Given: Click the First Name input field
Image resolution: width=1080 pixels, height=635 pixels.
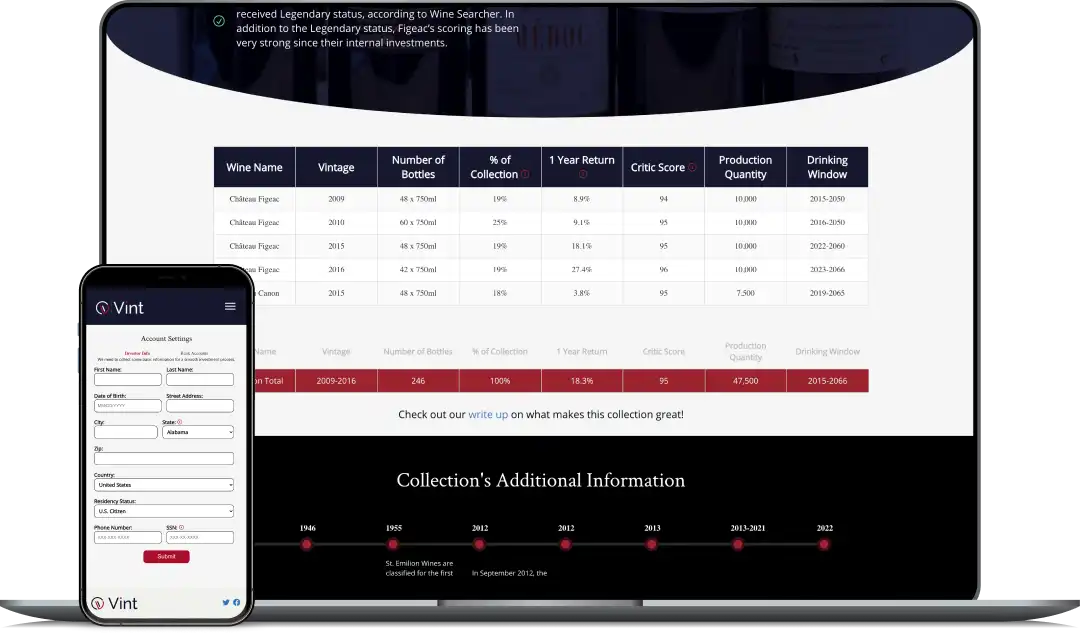Looking at the screenshot, I should click(127, 379).
